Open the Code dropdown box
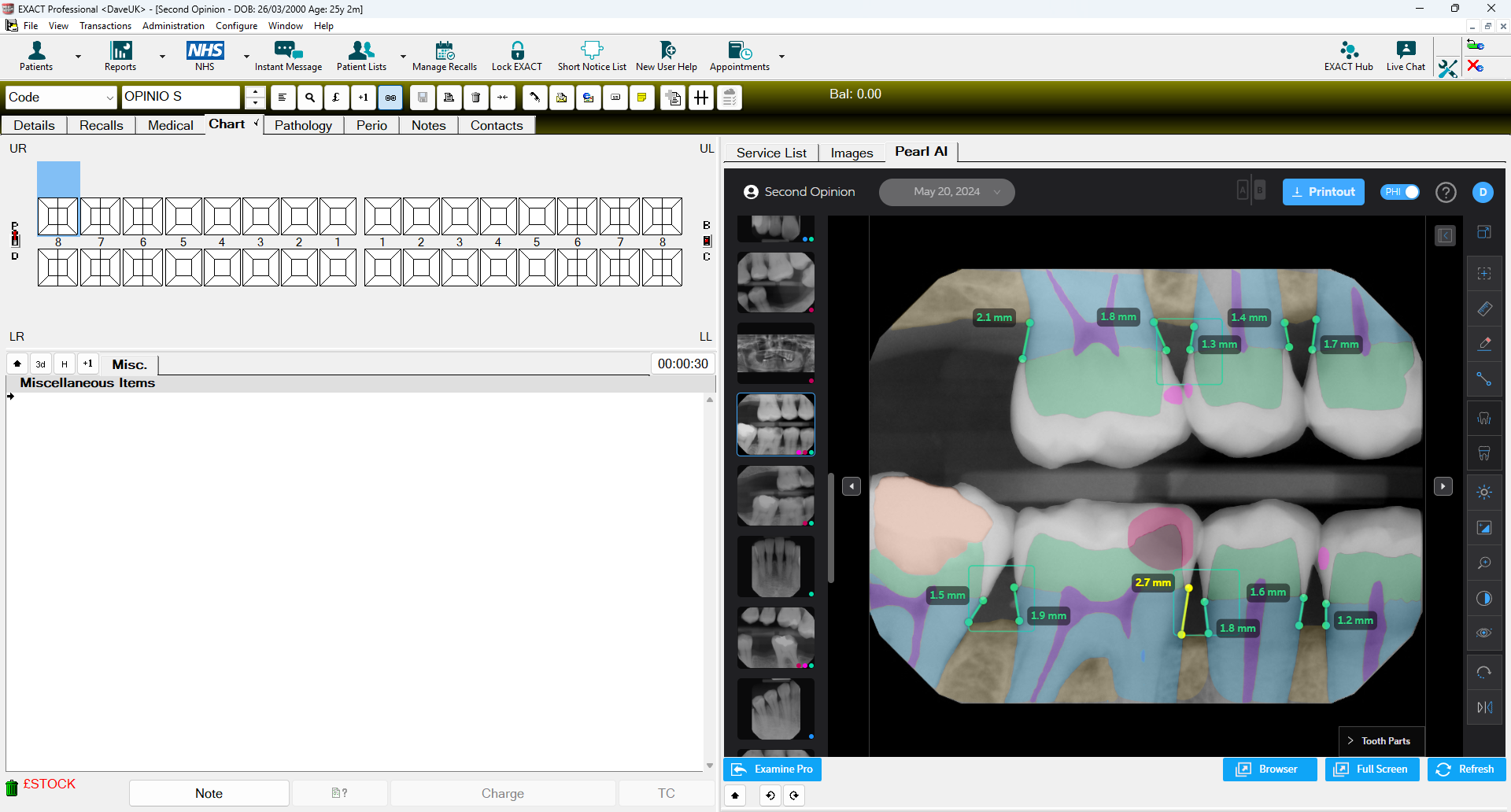Viewport: 1511px width, 812px height. point(61,98)
